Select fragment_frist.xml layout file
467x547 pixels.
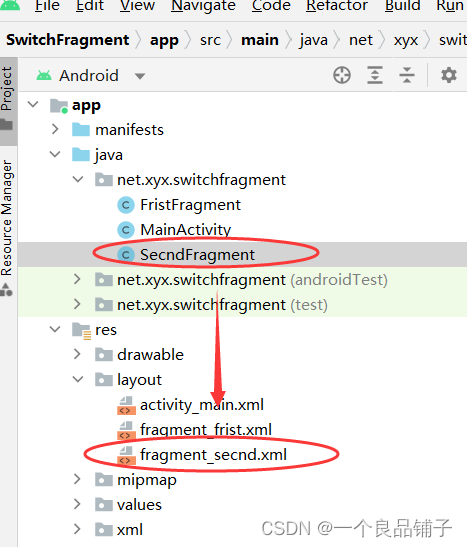206,430
